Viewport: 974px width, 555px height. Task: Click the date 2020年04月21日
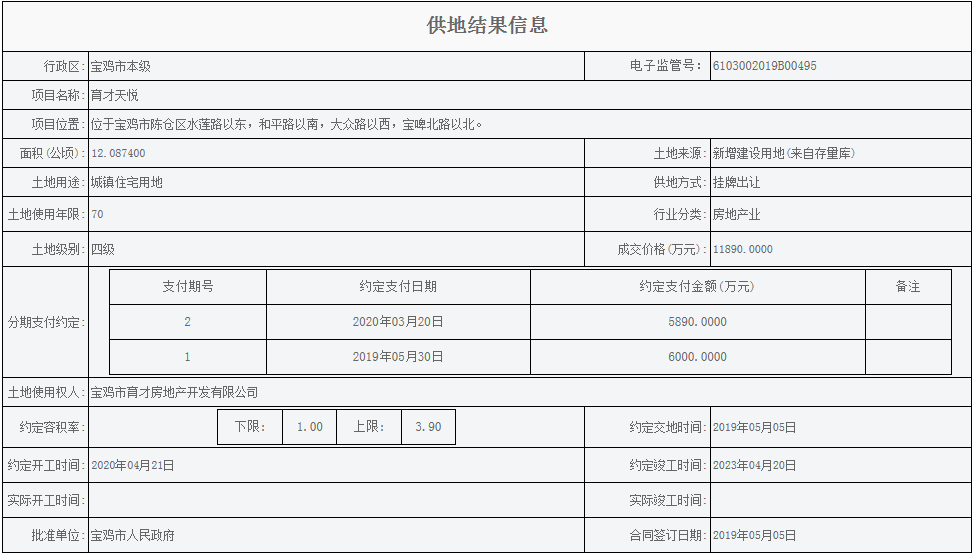(x=133, y=465)
